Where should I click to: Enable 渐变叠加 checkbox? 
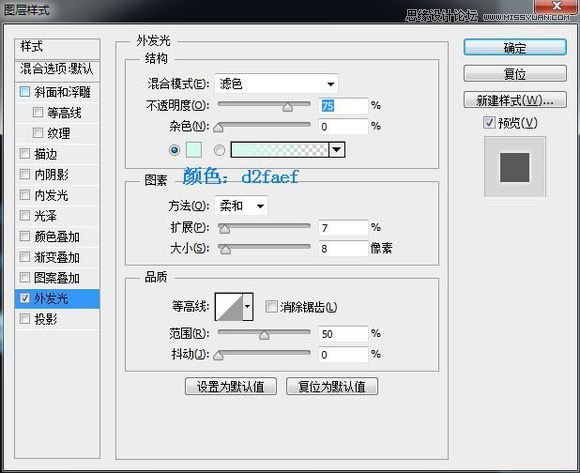[25, 257]
